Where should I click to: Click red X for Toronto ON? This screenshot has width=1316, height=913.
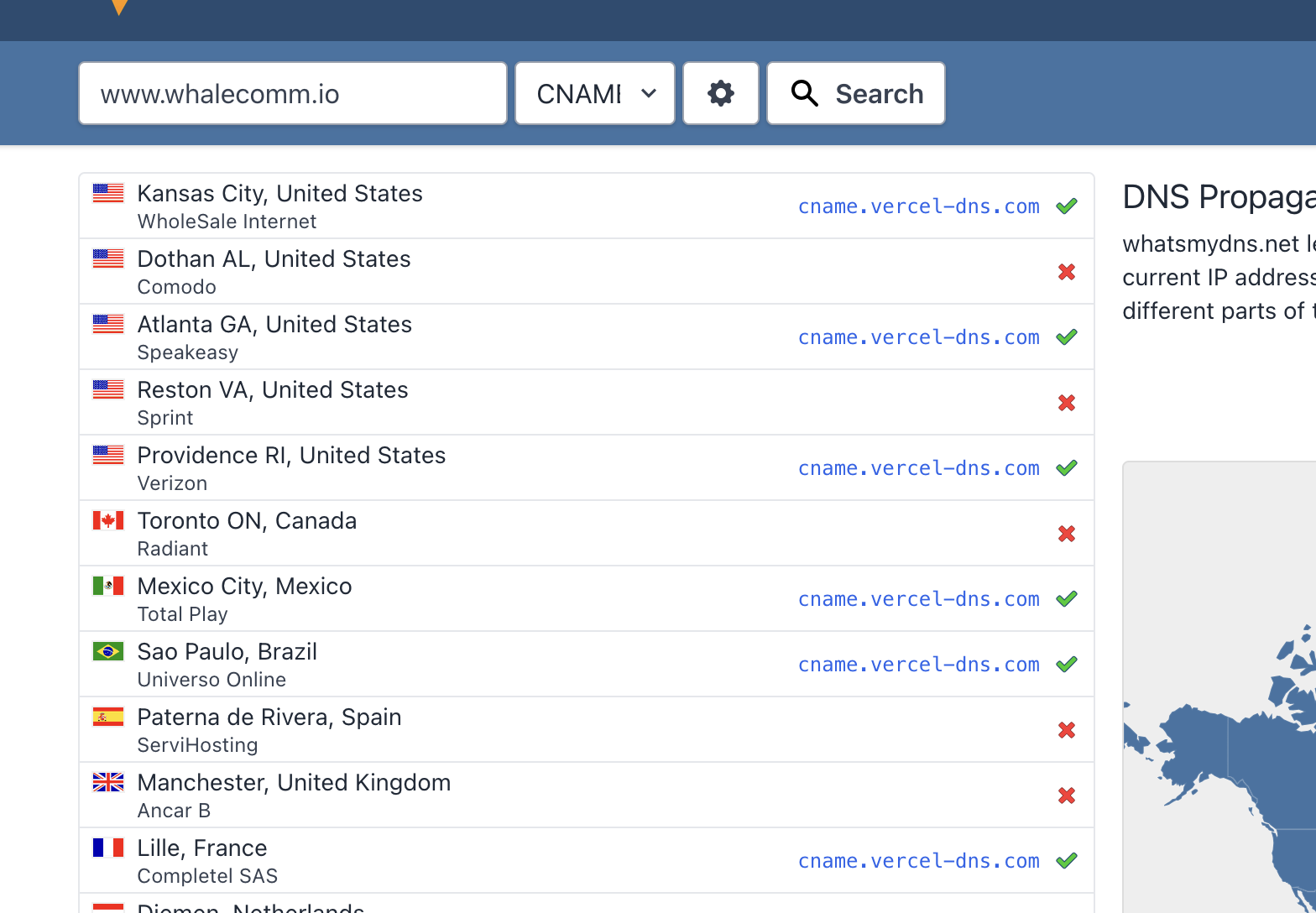(x=1067, y=534)
